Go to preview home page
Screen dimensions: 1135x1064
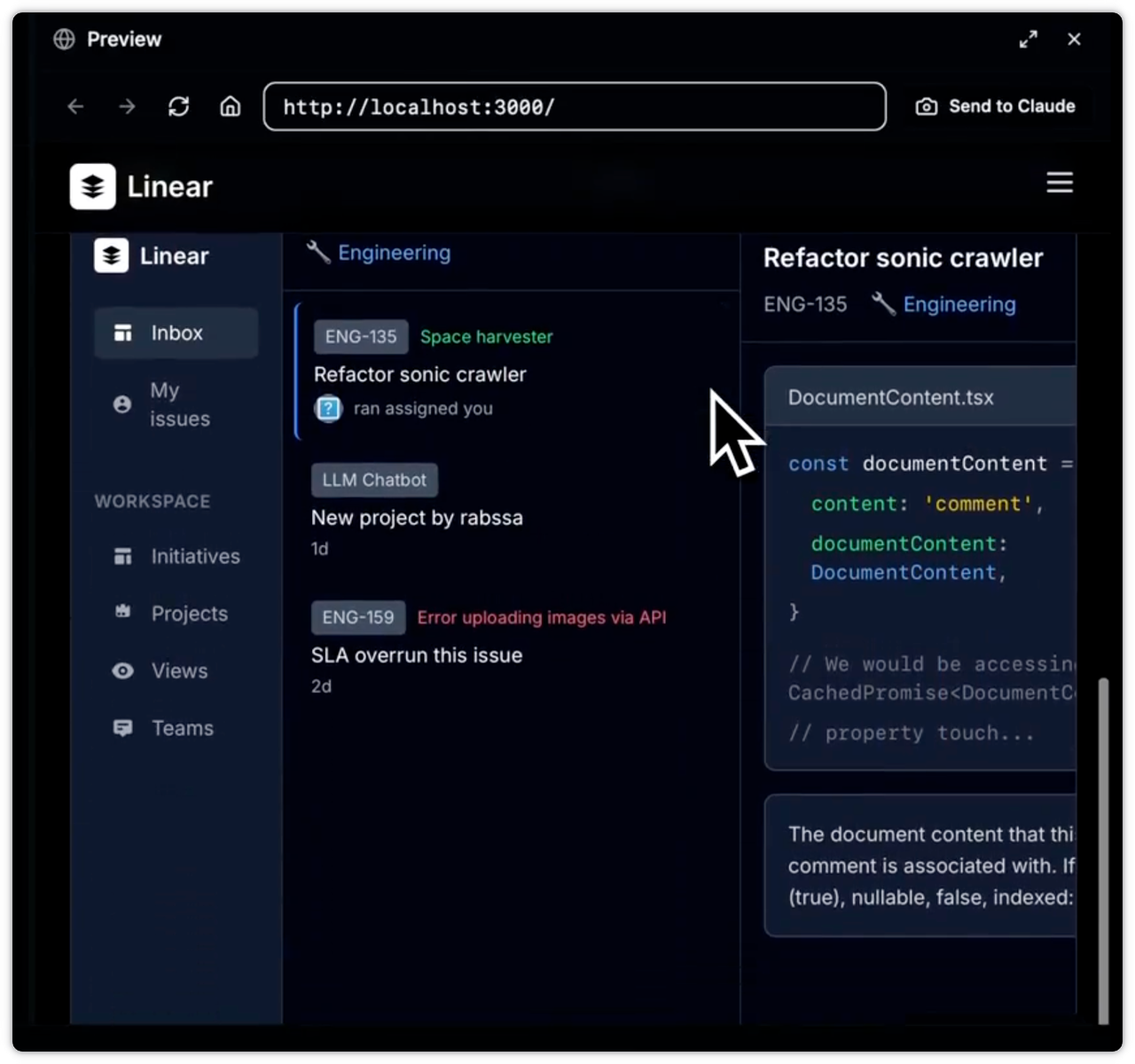pos(231,106)
